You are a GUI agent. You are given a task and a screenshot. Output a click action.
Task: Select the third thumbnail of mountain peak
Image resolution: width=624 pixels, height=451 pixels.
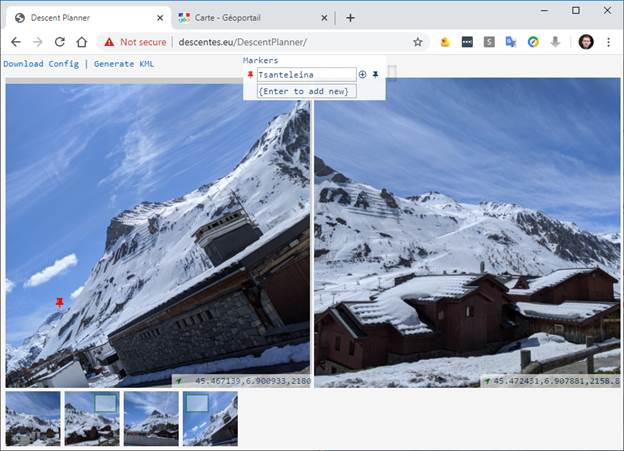(x=151, y=418)
